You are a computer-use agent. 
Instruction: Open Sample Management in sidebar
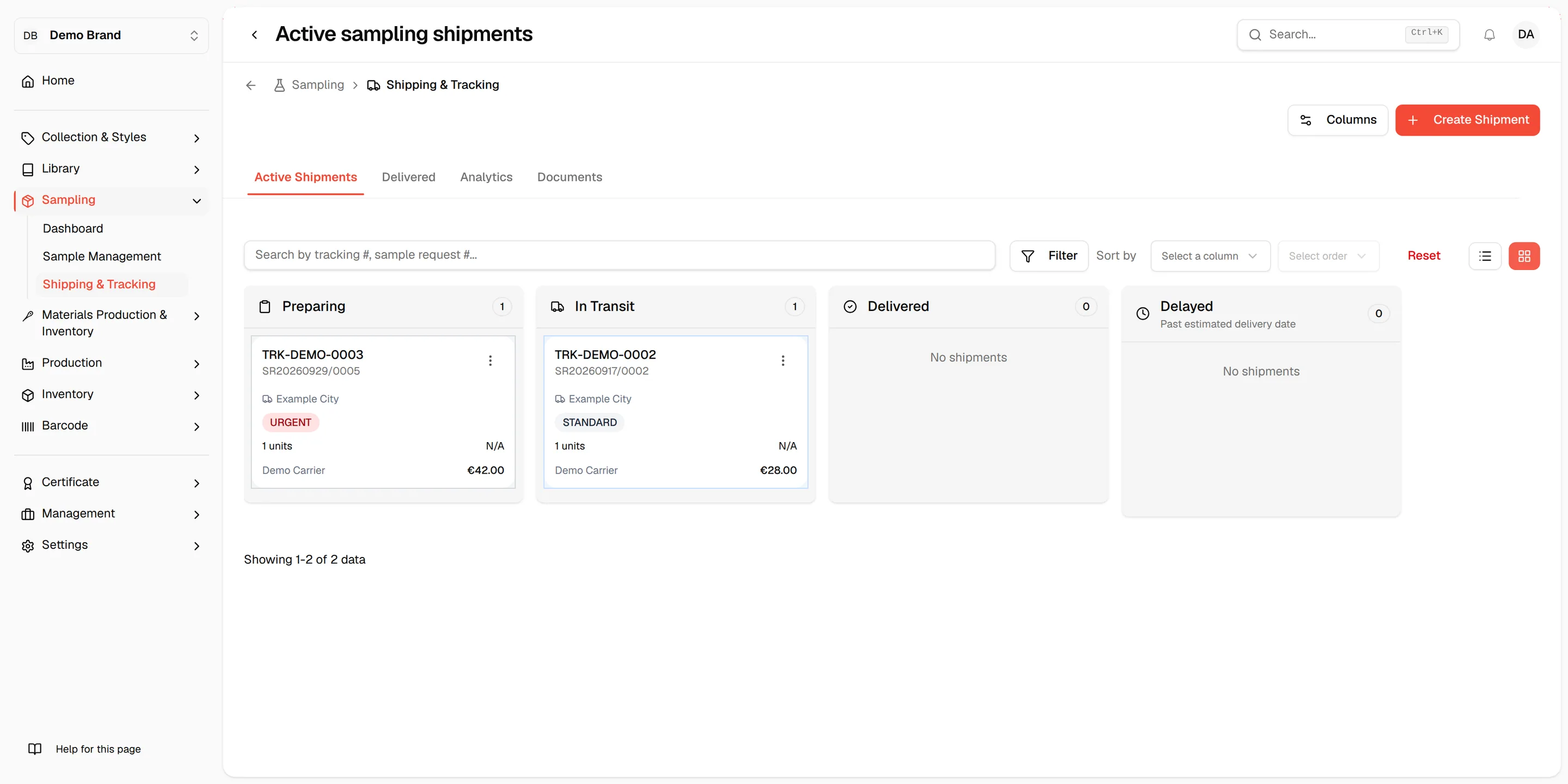[x=102, y=256]
